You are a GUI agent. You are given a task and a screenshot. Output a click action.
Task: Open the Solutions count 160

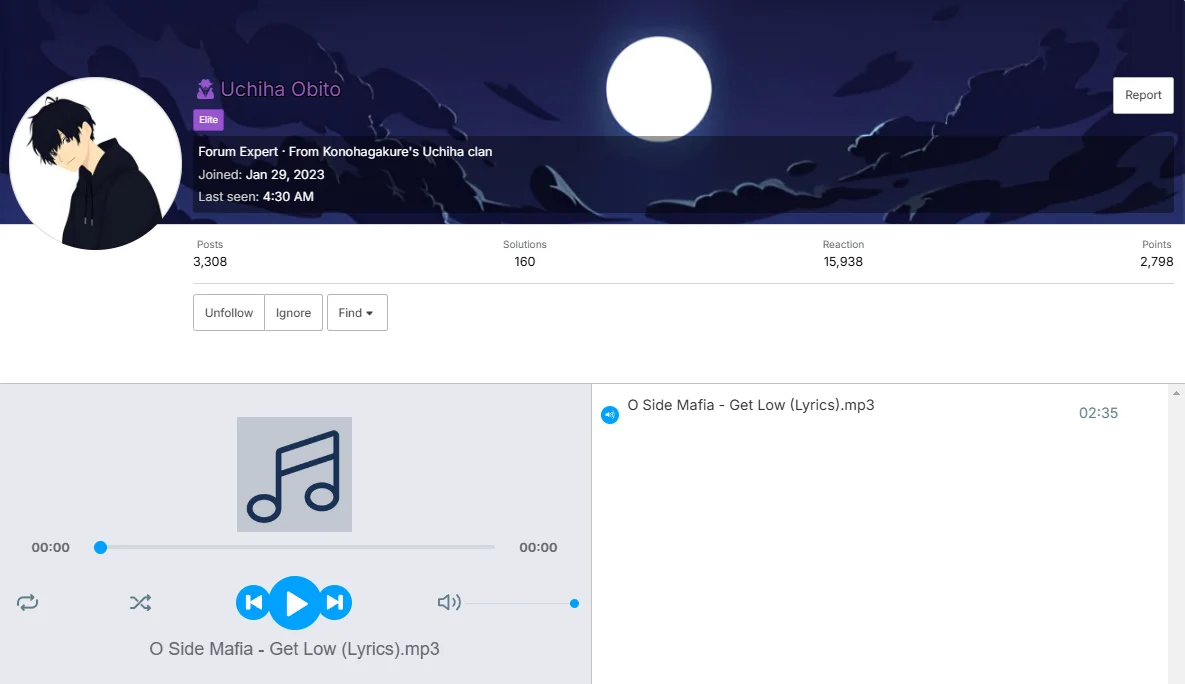(524, 262)
